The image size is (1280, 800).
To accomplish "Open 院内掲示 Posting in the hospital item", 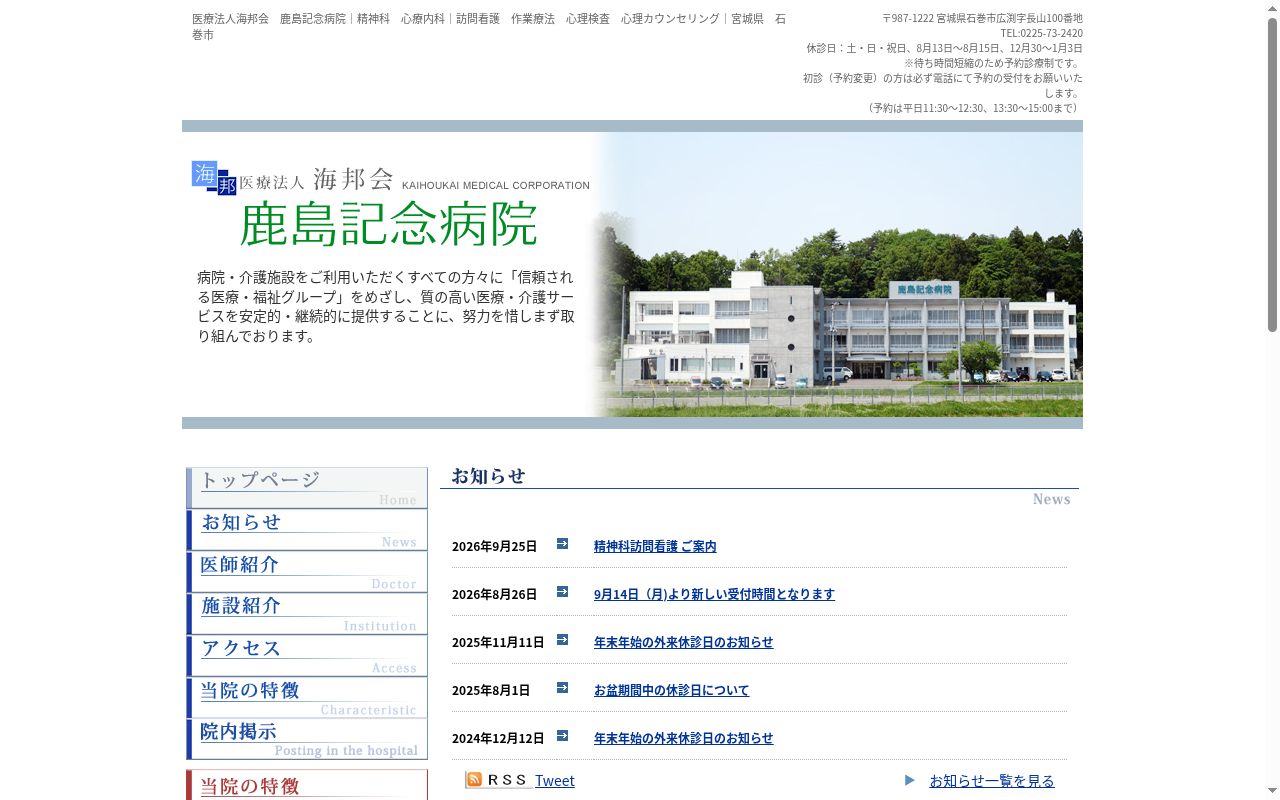I will coord(307,739).
